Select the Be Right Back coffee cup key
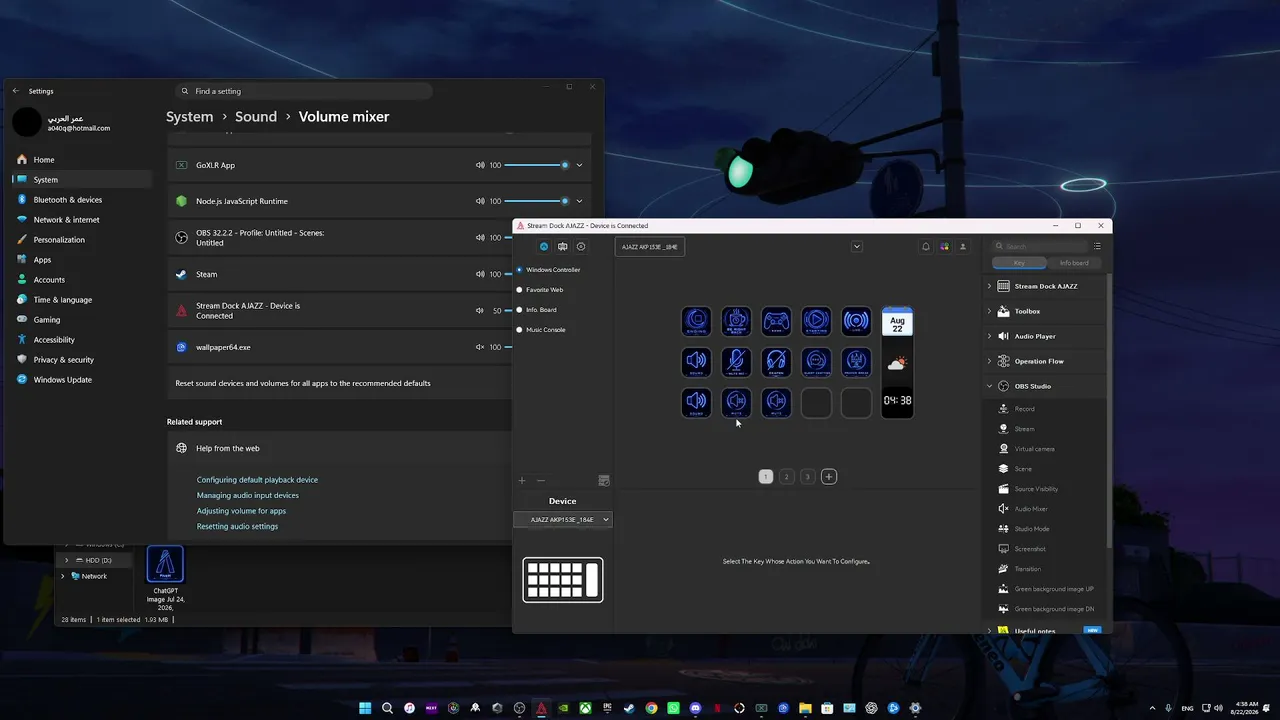This screenshot has width=1280, height=720. point(736,322)
